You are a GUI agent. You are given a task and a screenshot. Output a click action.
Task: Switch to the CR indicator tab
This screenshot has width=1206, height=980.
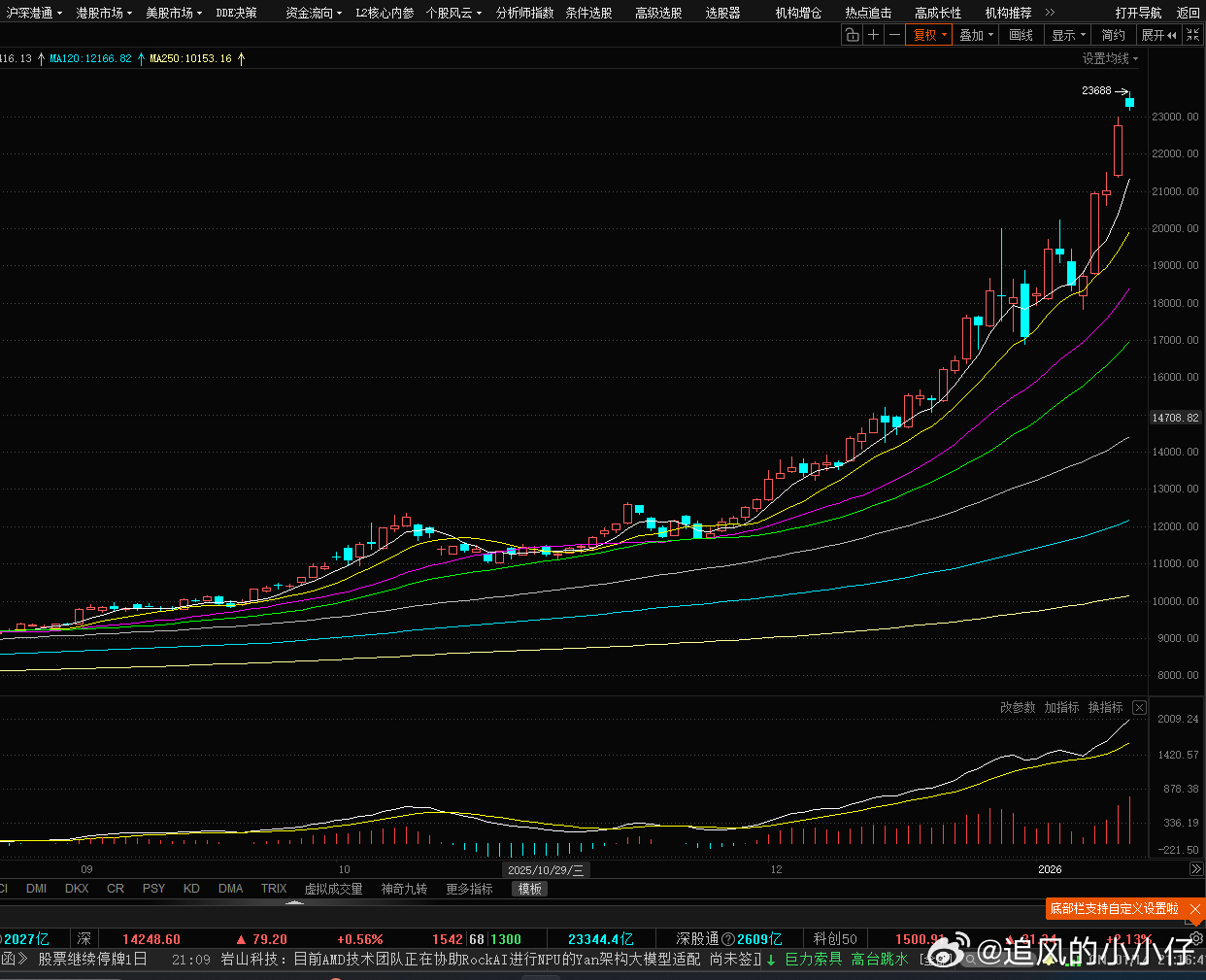click(116, 889)
